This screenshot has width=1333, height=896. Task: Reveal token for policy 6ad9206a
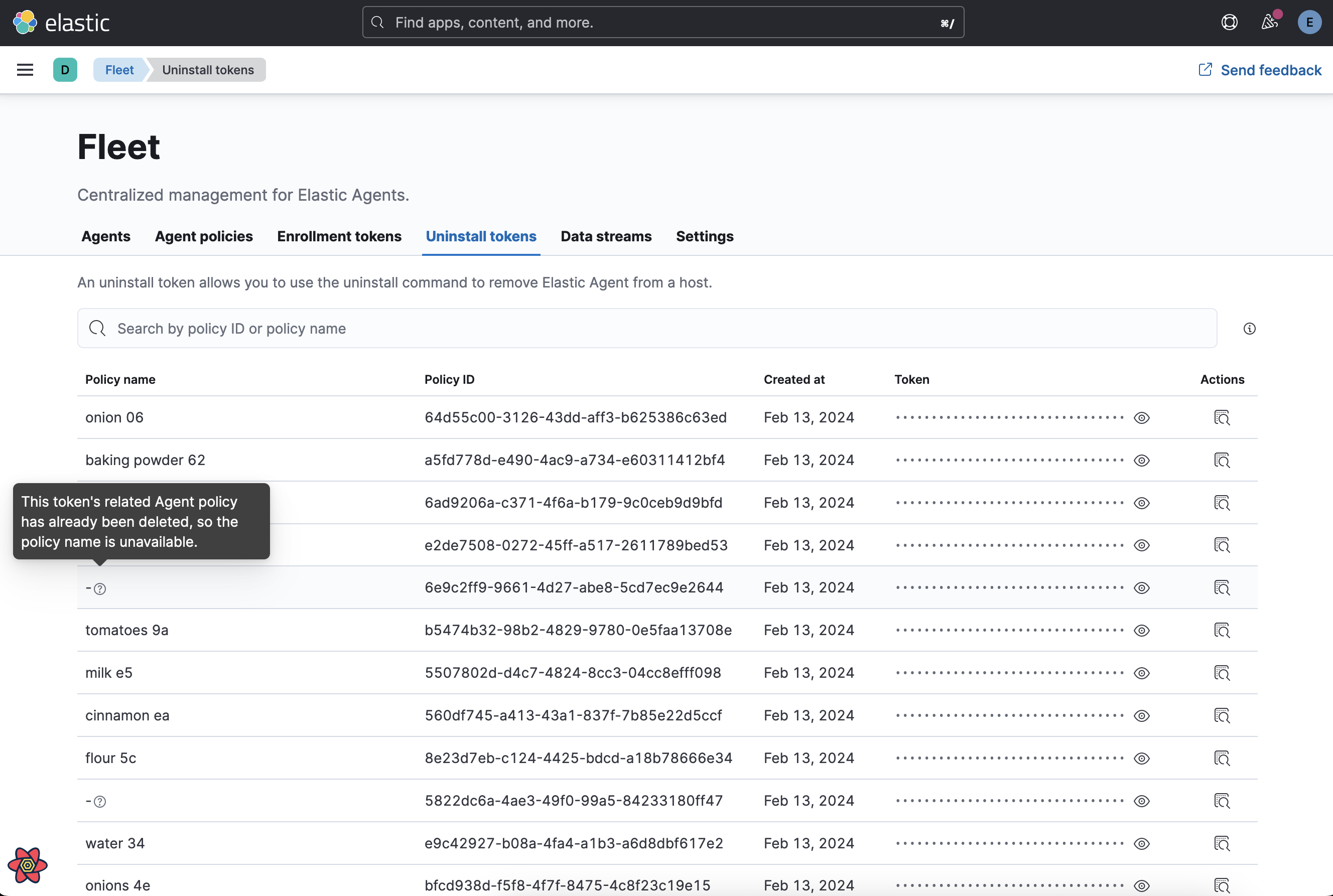pos(1141,503)
